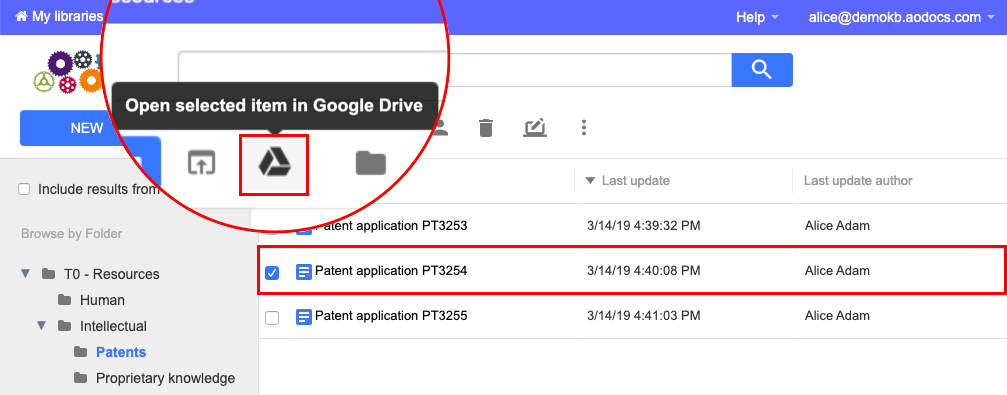Open Patent application PT3253 document

point(391,225)
